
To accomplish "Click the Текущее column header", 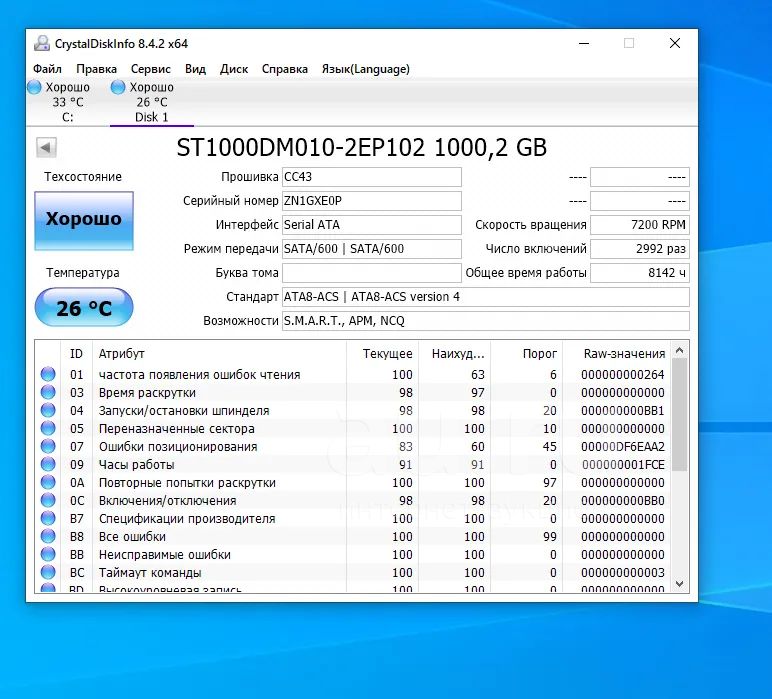I will tap(383, 353).
